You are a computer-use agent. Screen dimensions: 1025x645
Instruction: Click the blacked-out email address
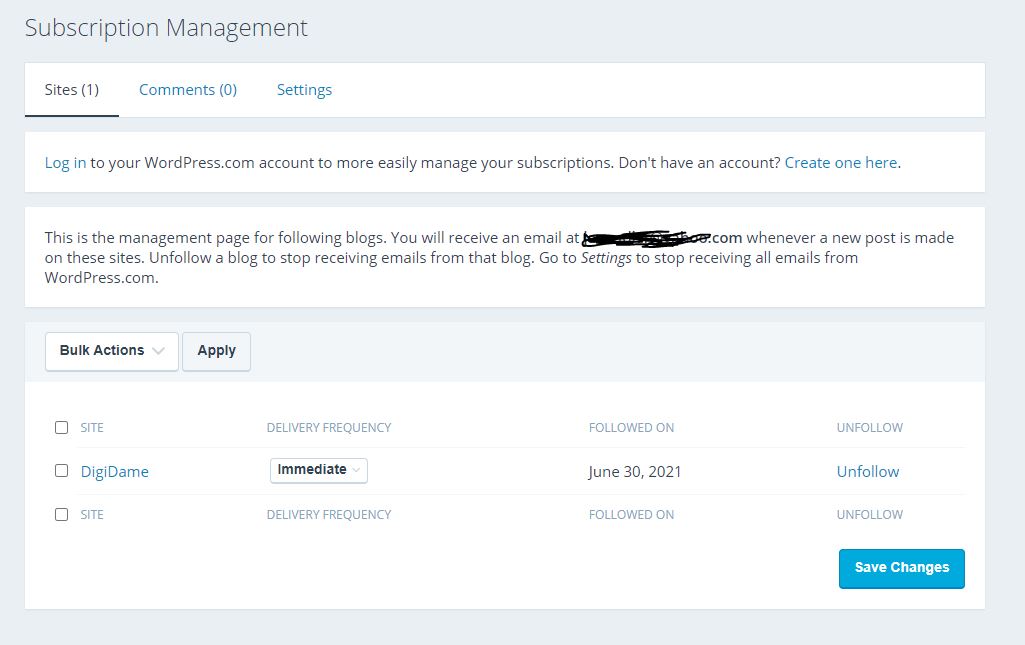coord(662,238)
